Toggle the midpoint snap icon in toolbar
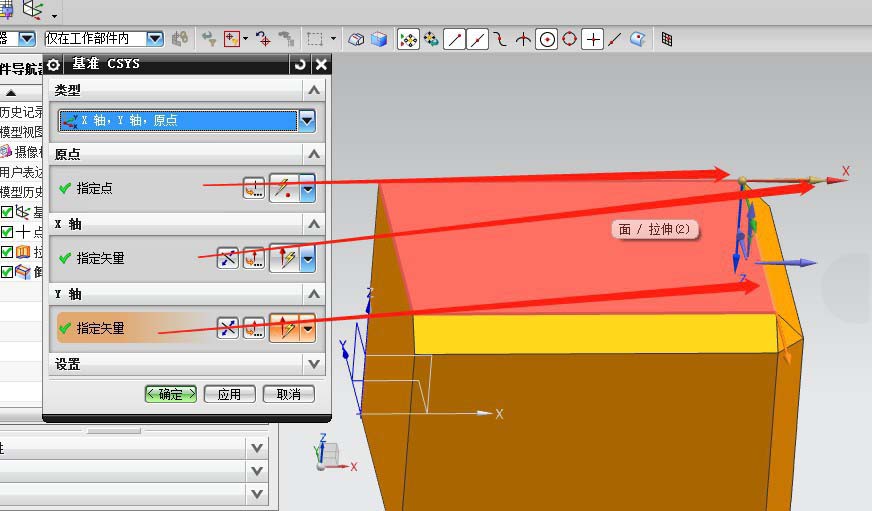This screenshot has width=872, height=511. (478, 39)
